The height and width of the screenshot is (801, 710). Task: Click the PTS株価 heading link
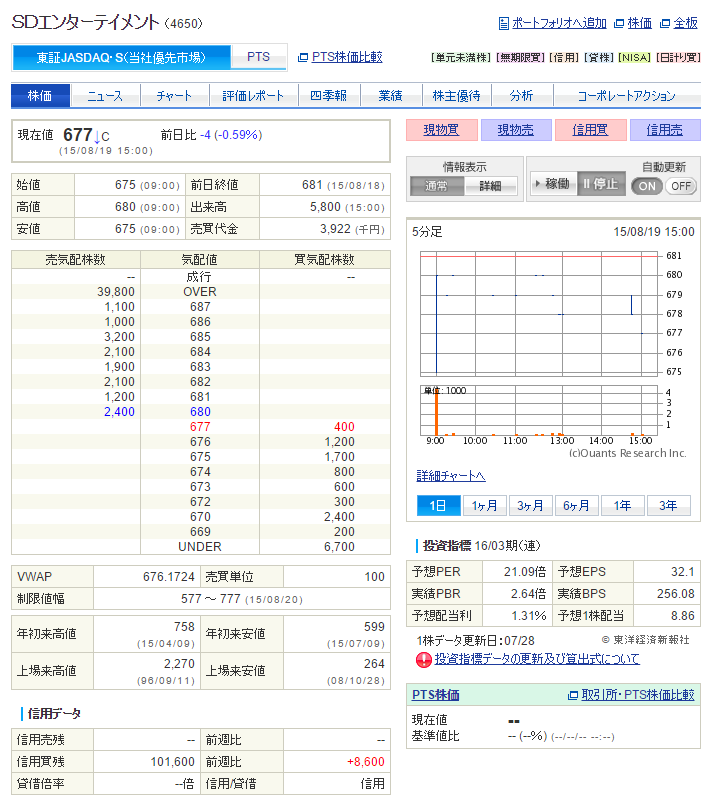tap(436, 695)
